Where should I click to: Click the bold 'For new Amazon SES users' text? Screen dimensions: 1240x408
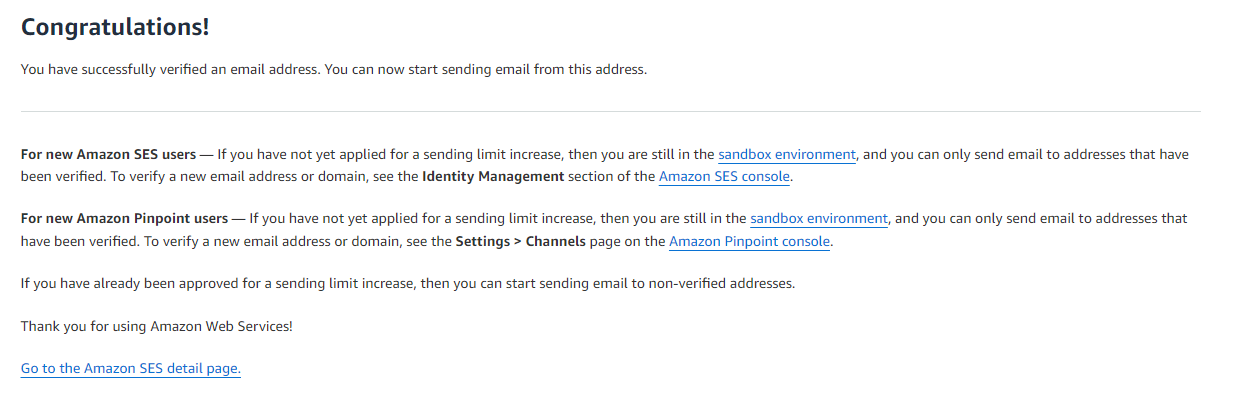tap(108, 155)
